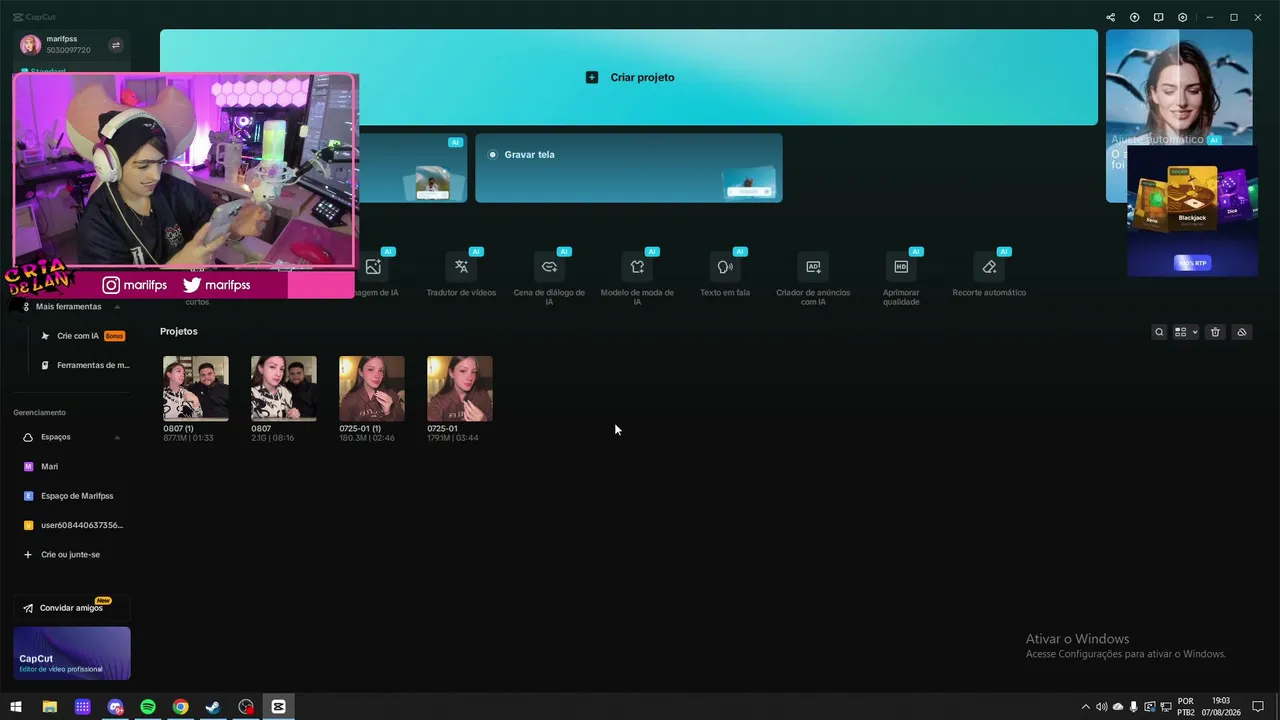Viewport: 1280px width, 720px height.
Task: Open File Explorer from the taskbar
Action: pyautogui.click(x=49, y=707)
